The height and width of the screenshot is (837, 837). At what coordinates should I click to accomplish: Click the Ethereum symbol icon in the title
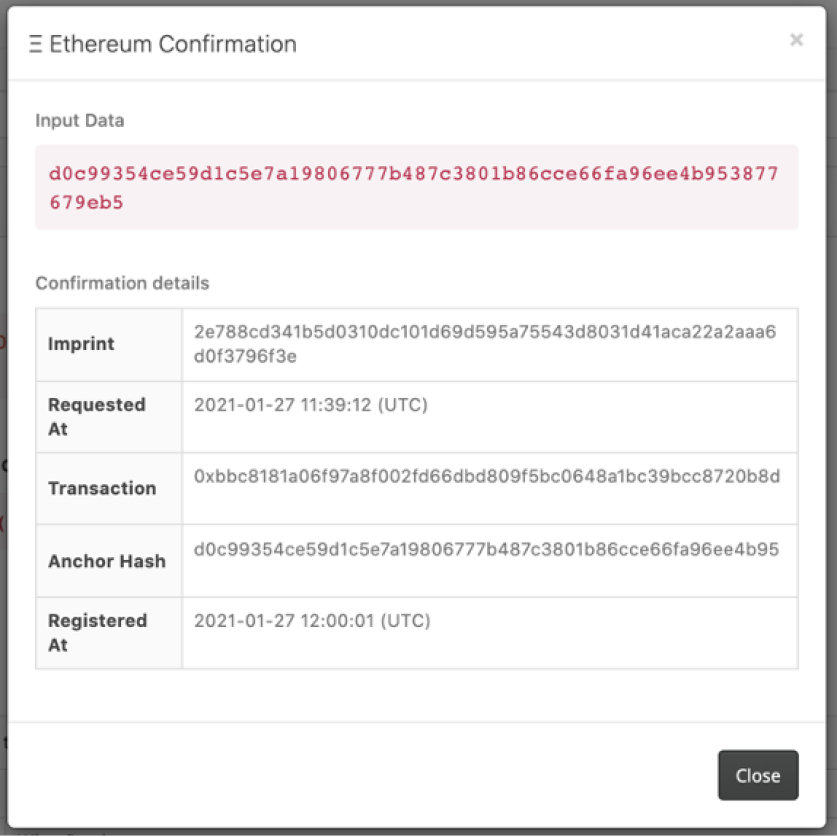tap(36, 44)
